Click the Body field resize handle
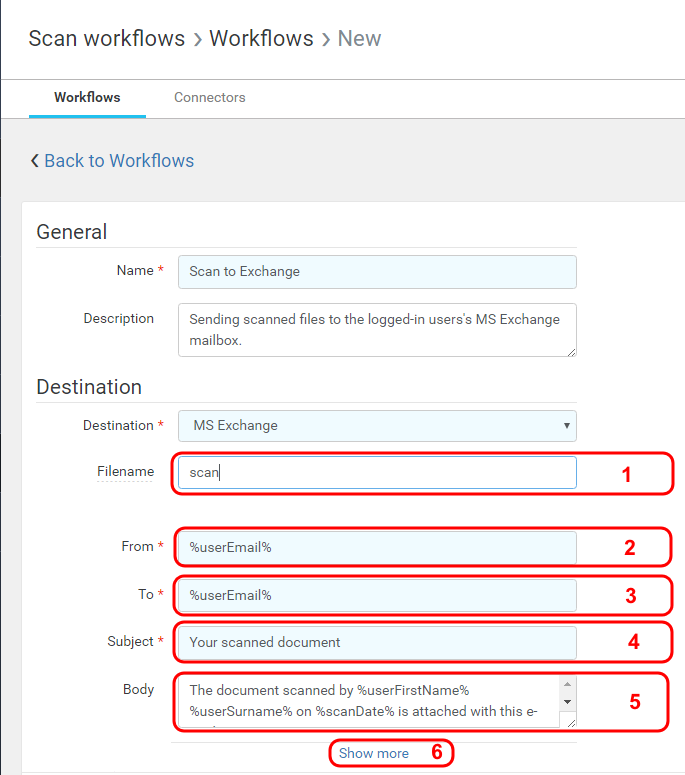The height and width of the screenshot is (775, 685). coord(570,722)
